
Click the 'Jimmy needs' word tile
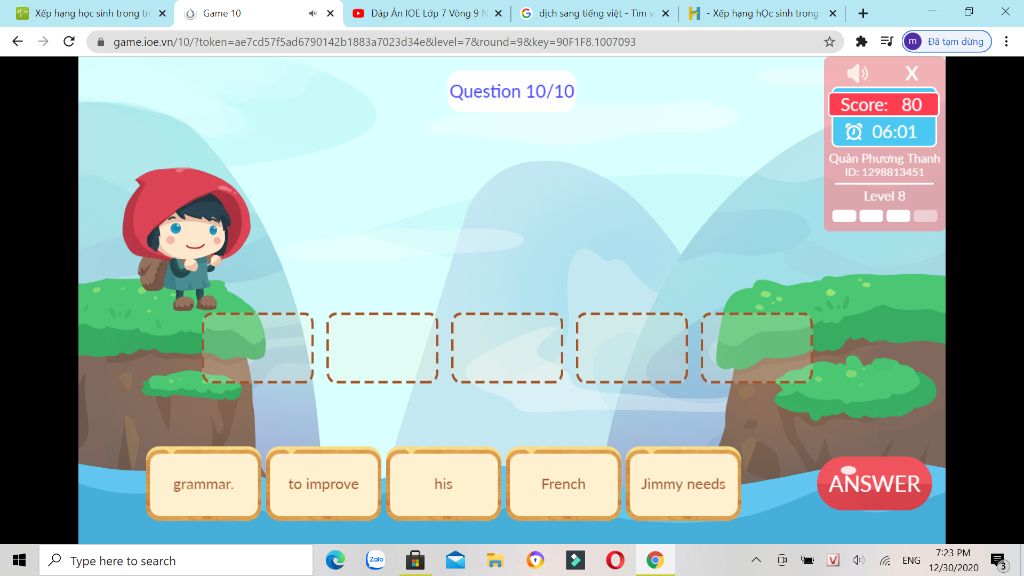683,484
